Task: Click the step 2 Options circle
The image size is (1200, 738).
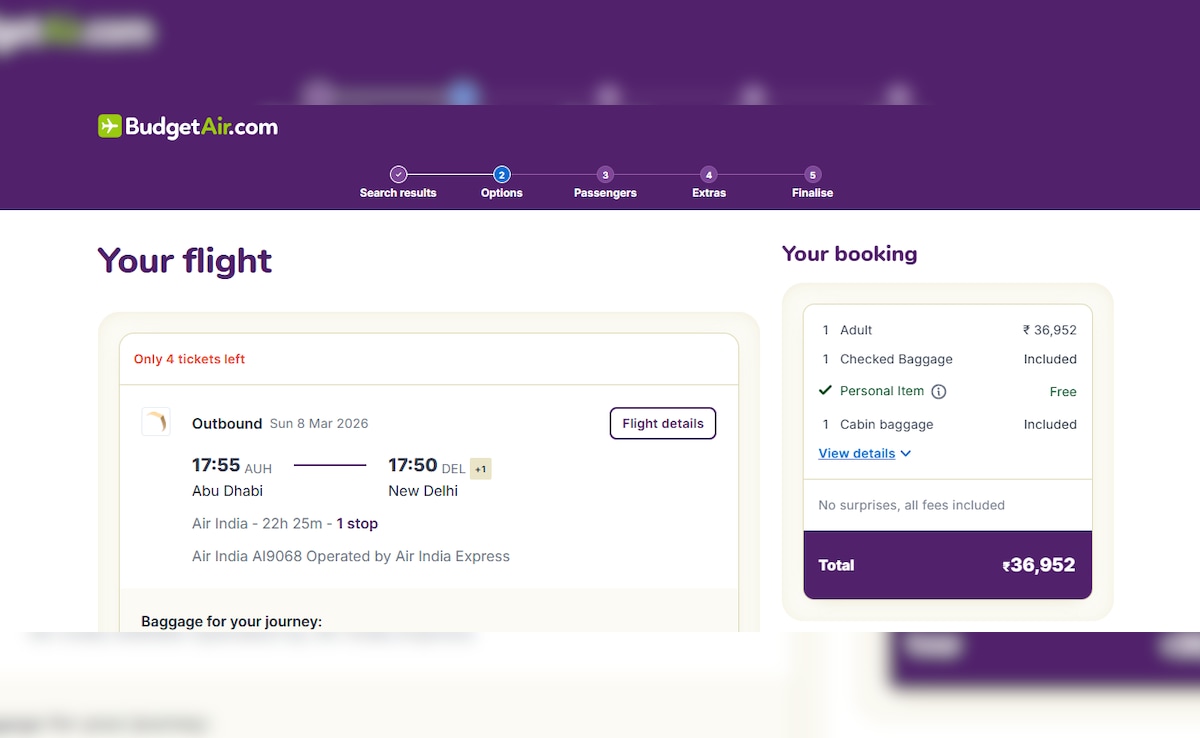Action: [502, 174]
